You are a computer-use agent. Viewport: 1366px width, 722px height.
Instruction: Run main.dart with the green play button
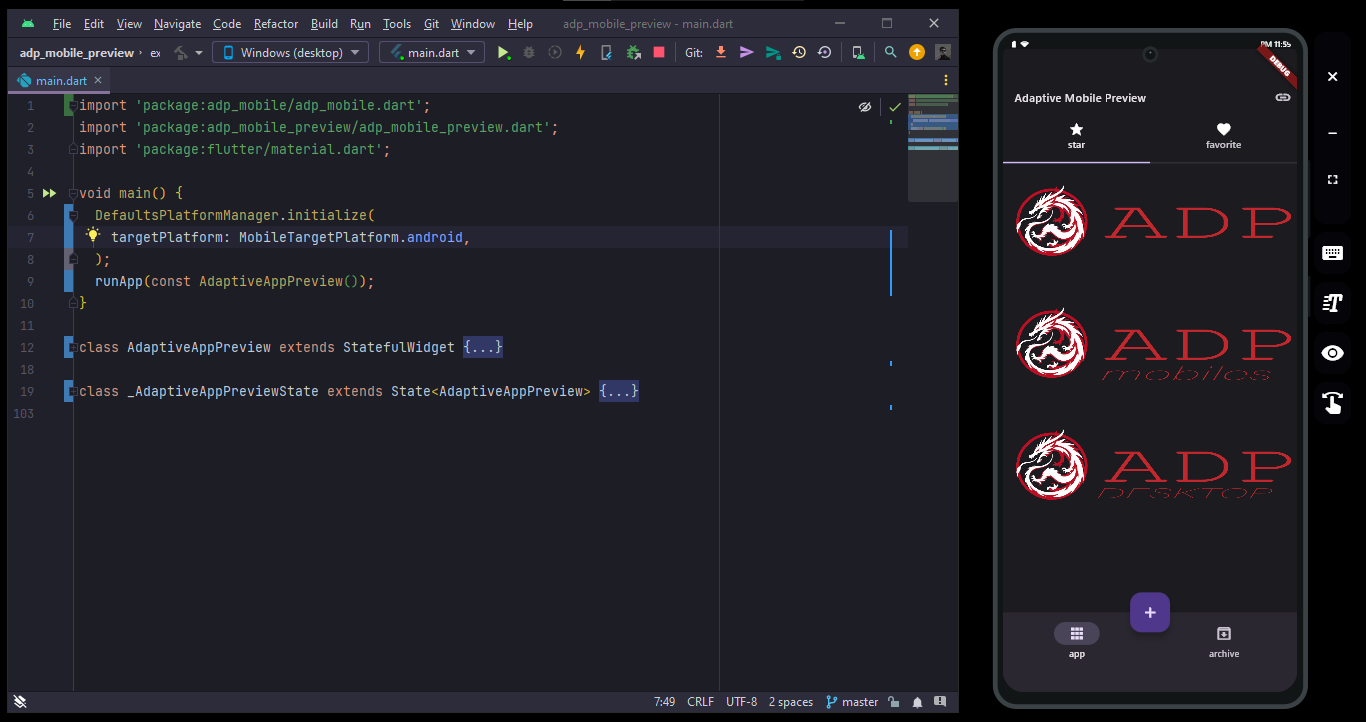pos(504,52)
